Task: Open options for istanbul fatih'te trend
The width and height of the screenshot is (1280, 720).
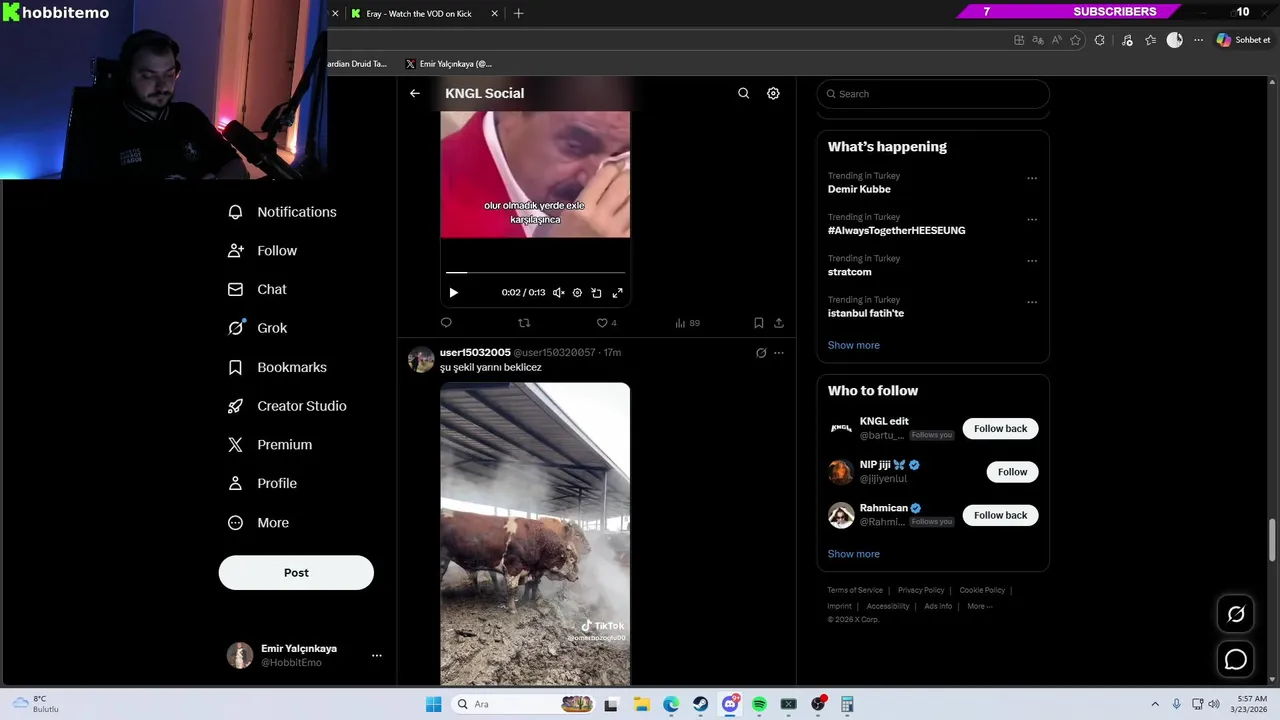Action: (x=1032, y=302)
